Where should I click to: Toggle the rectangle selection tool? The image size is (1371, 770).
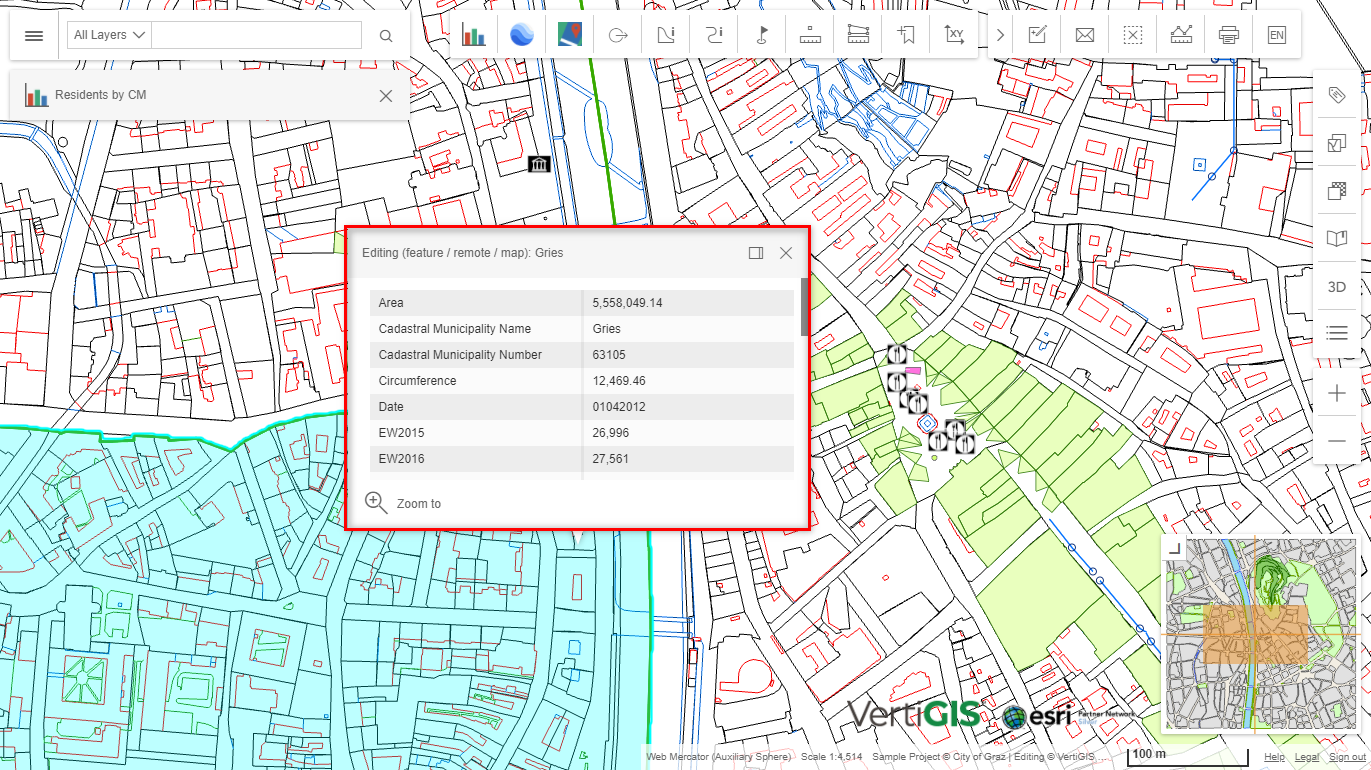(1132, 33)
